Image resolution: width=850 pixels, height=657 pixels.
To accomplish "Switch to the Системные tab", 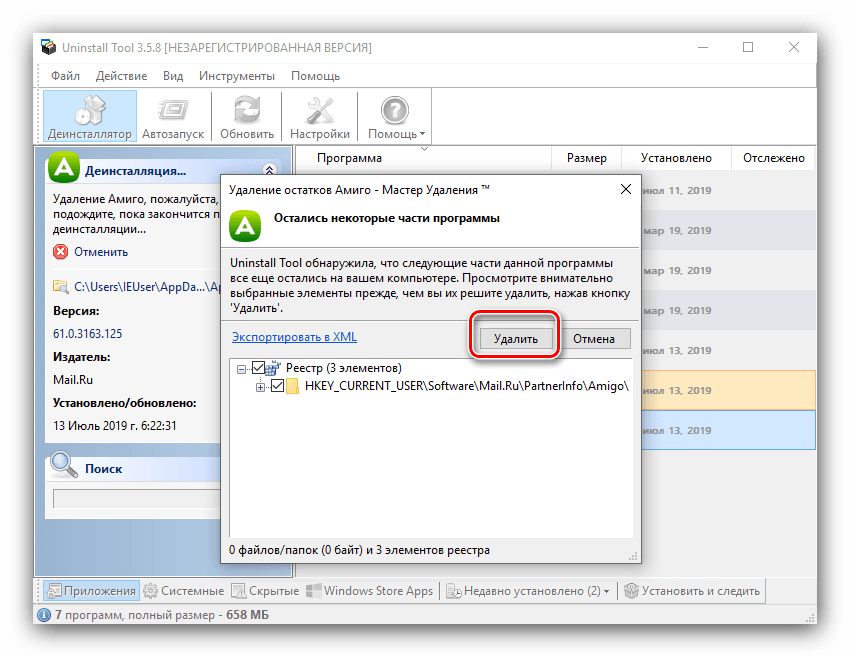I will pos(184,591).
